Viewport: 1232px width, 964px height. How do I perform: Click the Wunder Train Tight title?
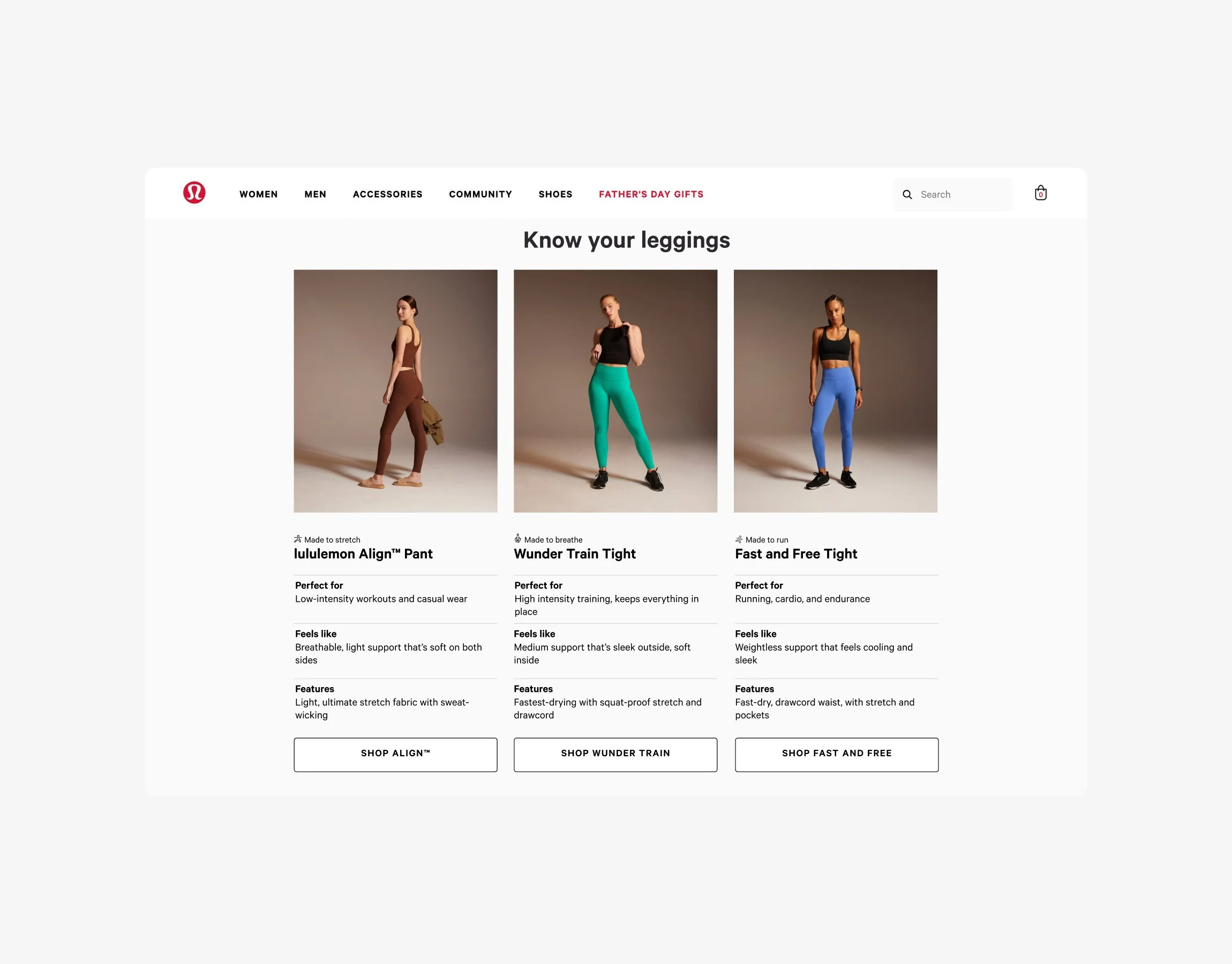click(x=574, y=554)
